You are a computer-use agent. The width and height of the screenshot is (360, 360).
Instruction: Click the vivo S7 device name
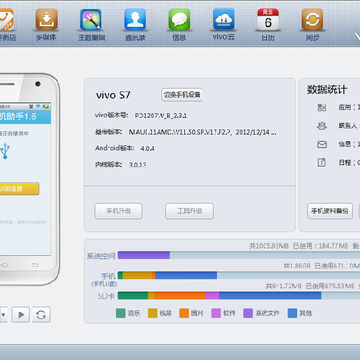(x=113, y=95)
